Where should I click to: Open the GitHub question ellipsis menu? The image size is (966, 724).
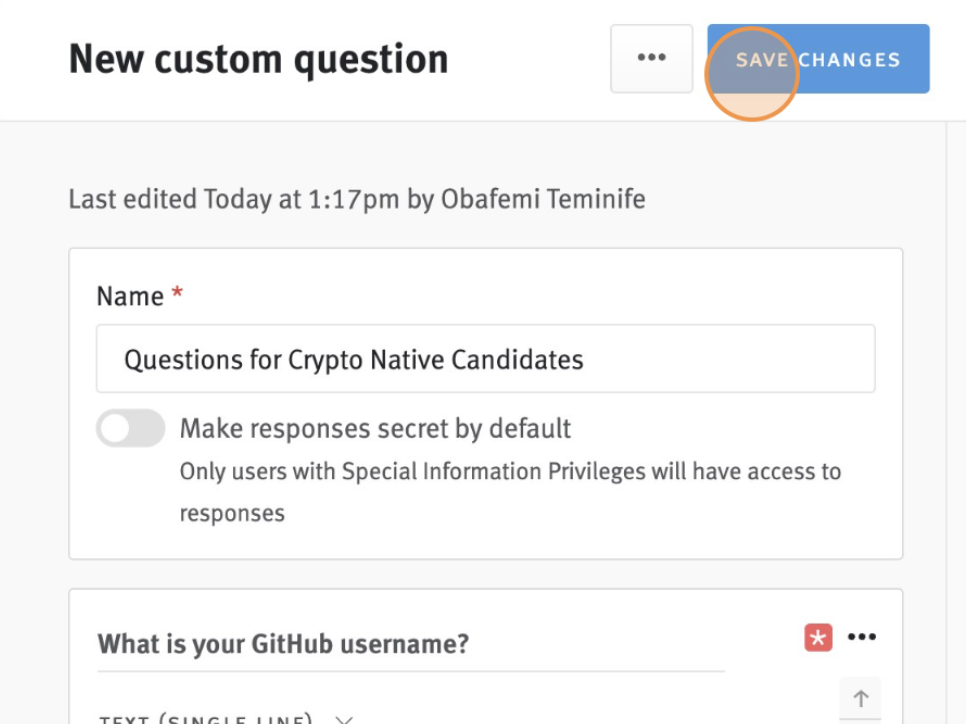[861, 637]
